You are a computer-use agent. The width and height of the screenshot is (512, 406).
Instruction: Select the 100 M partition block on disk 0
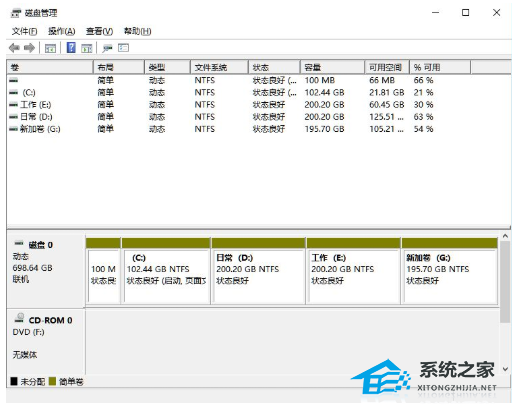point(103,271)
